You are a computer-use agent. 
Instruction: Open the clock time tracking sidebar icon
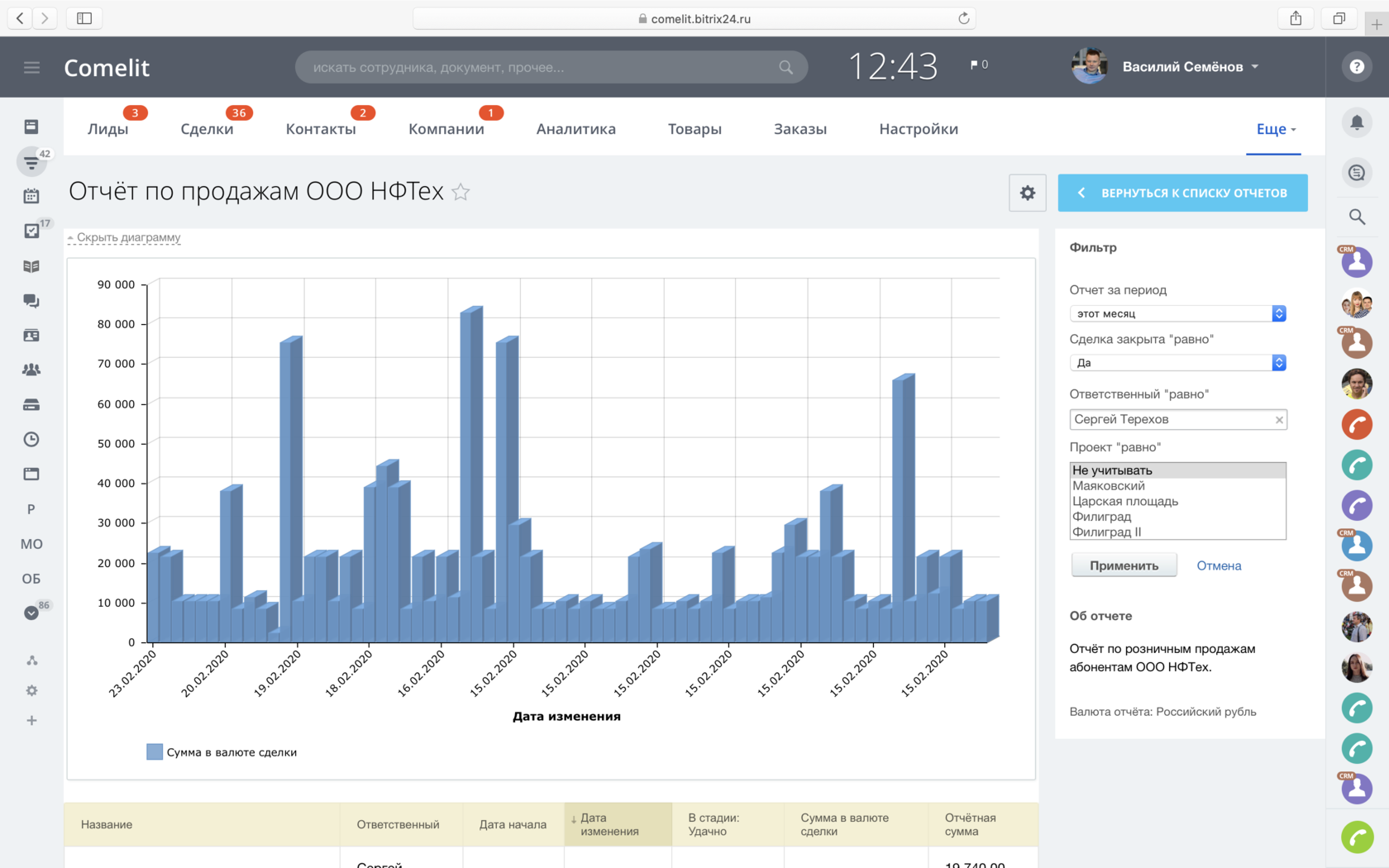tap(31, 439)
